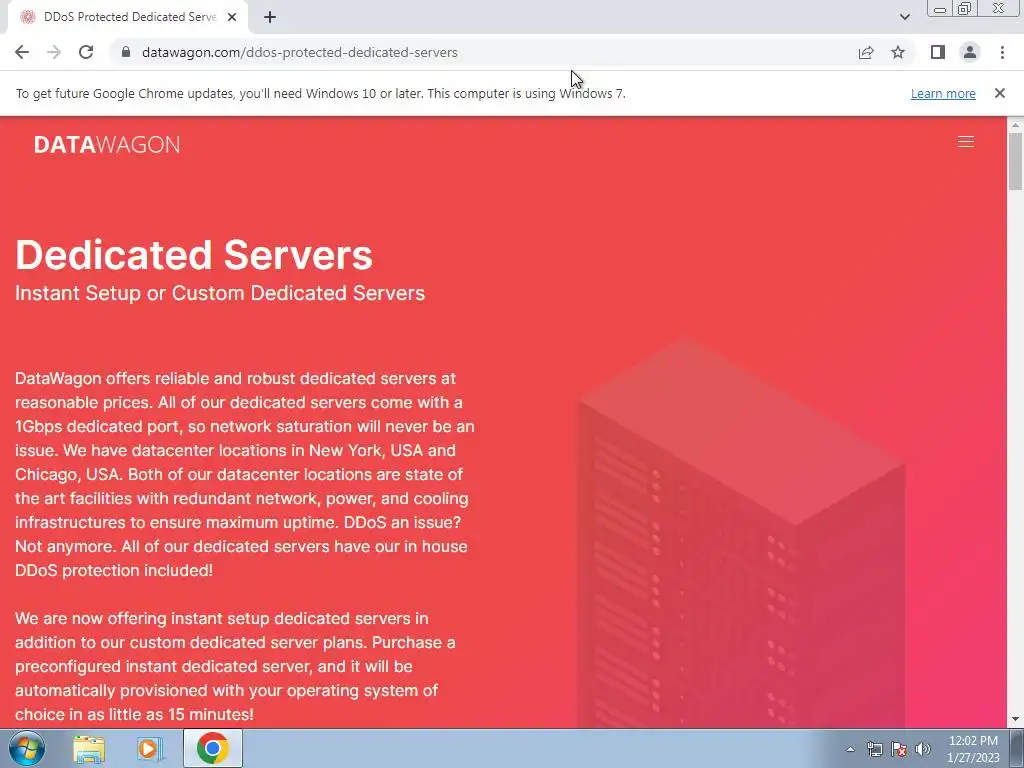Click the page scrollbar thumb

(1015, 161)
